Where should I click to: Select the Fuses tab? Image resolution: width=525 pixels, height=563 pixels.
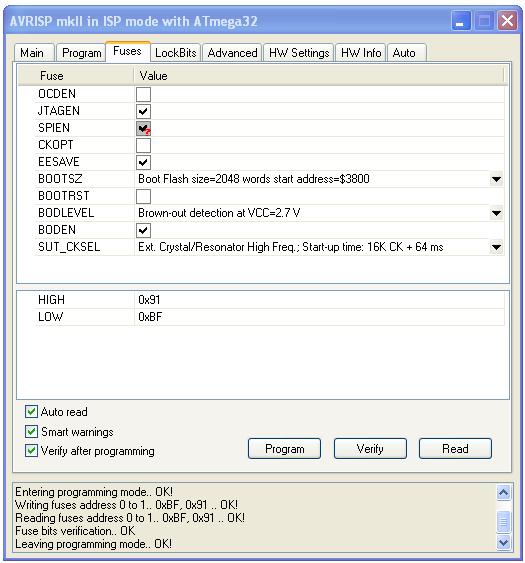tap(127, 51)
